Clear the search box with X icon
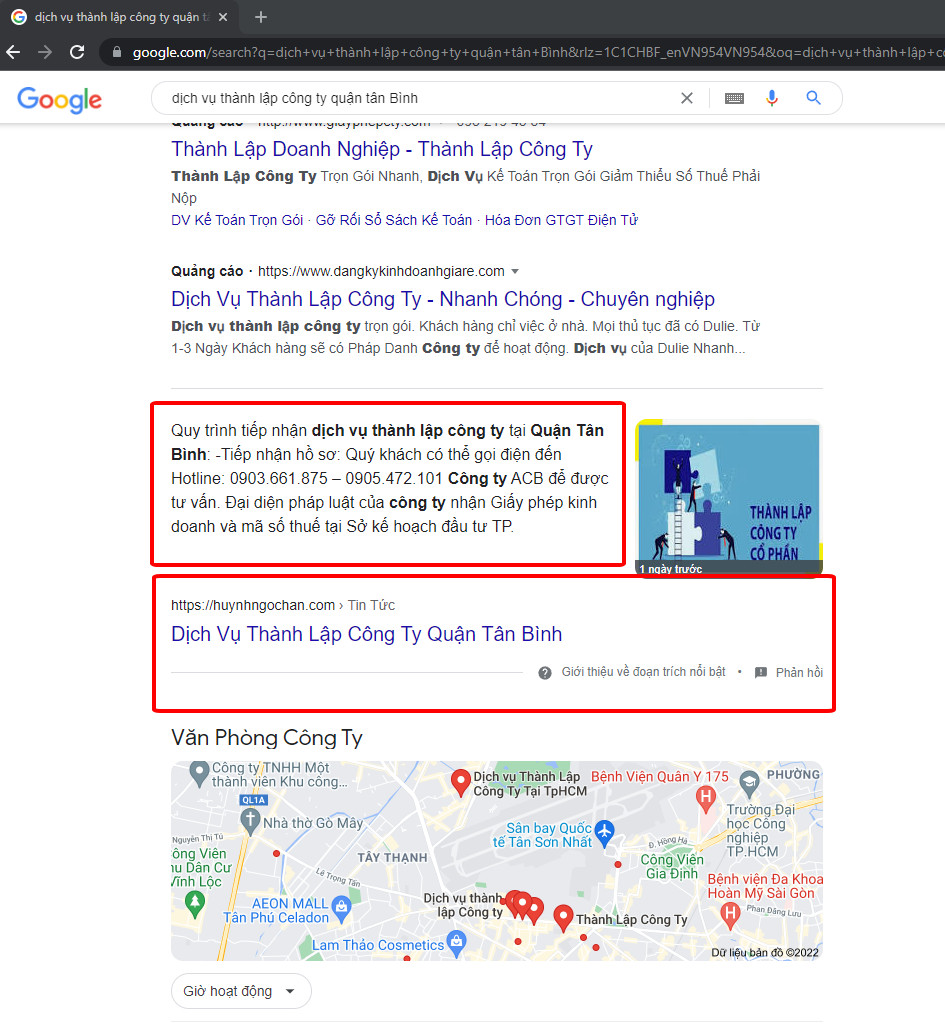 click(686, 98)
